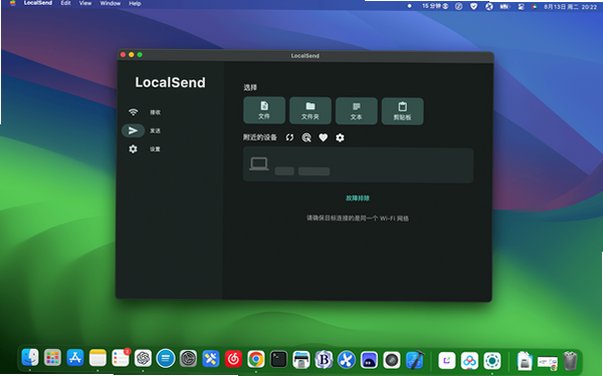
Task: Open Terminal from the Dock
Action: click(x=278, y=359)
